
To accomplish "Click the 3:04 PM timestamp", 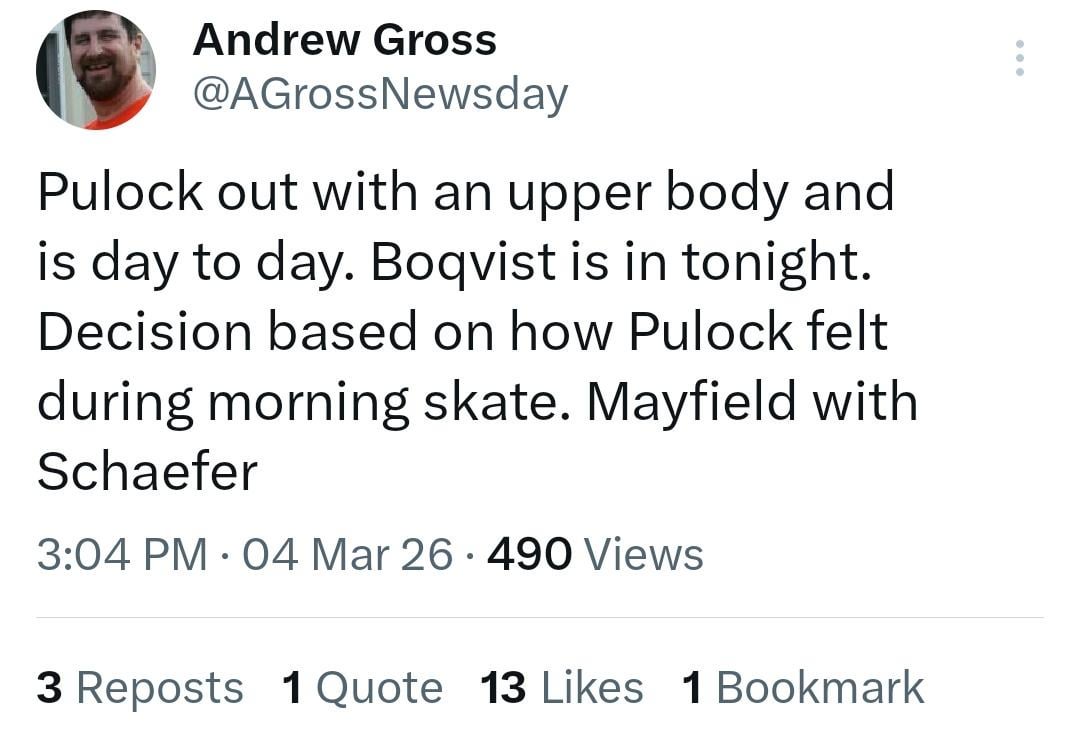I will coord(122,554).
